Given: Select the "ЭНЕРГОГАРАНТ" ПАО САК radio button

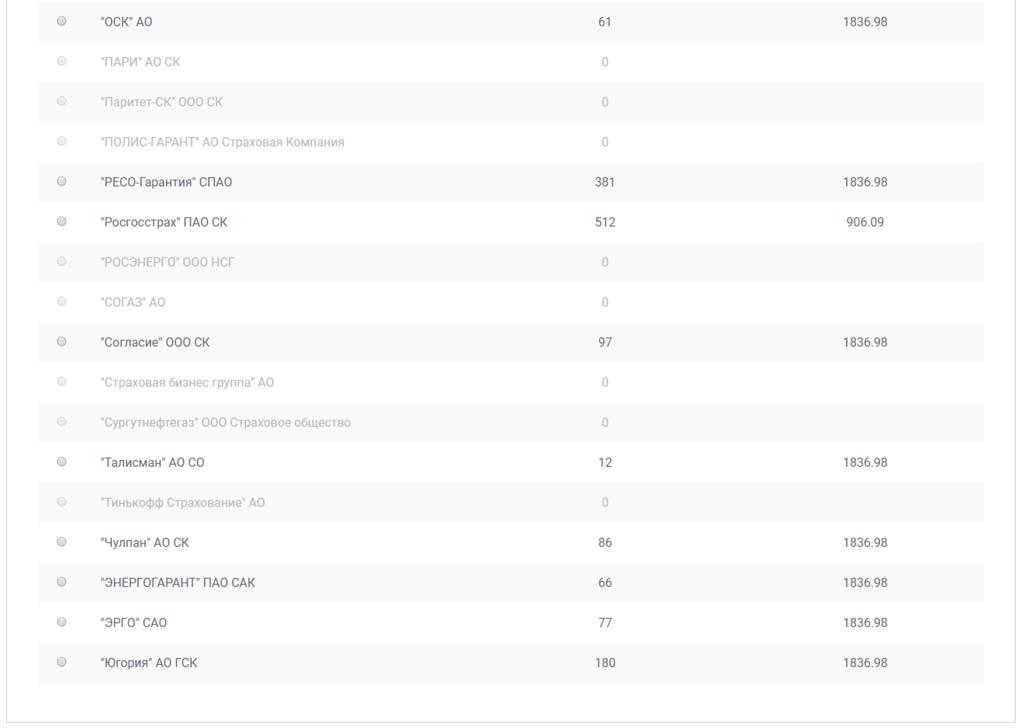Looking at the screenshot, I should pyautogui.click(x=62, y=581).
